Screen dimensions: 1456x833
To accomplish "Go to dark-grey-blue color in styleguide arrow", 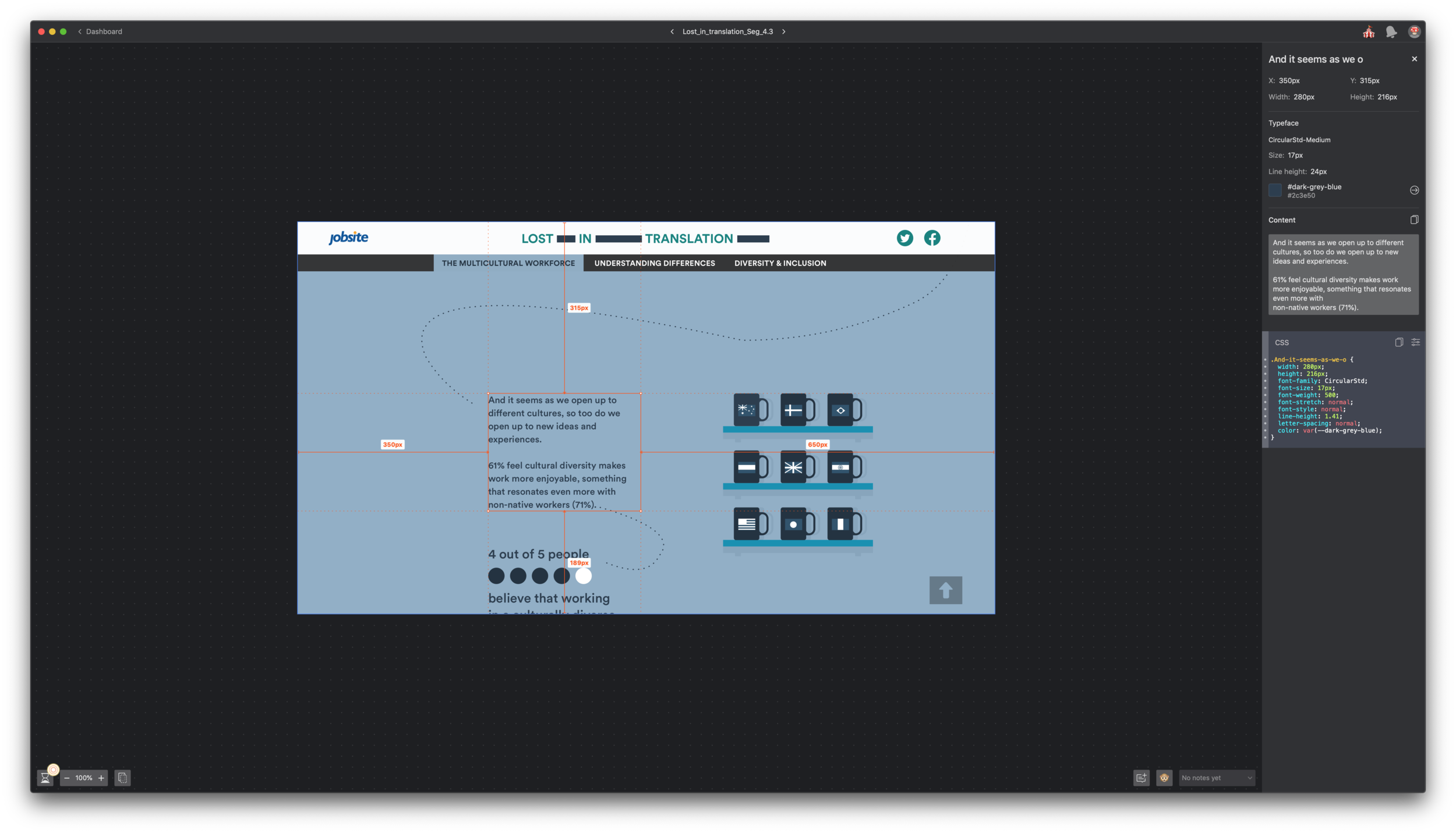I will (1414, 190).
